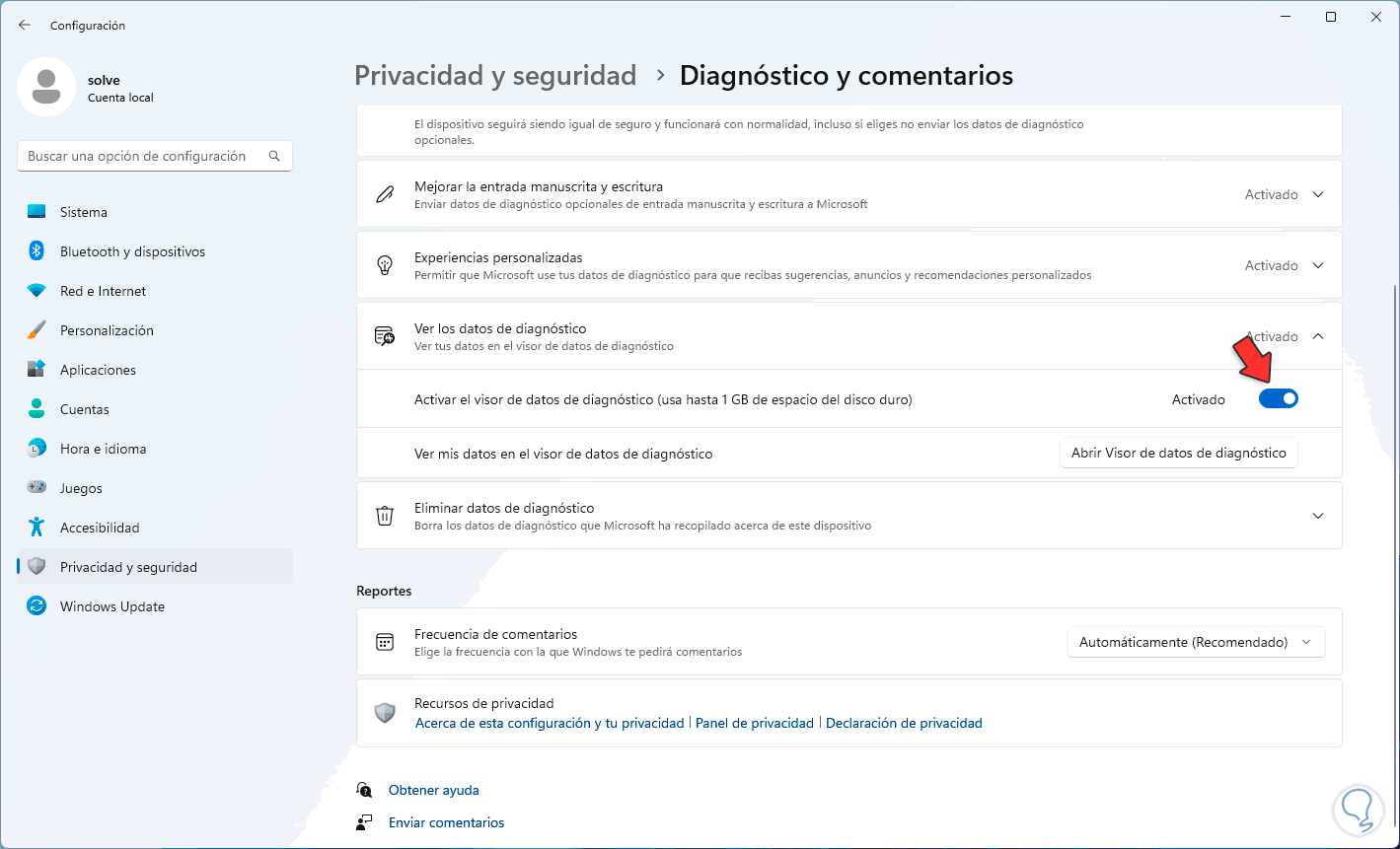The height and width of the screenshot is (849, 1400).
Task: Click the Bluetooth icon in sidebar
Action: click(x=37, y=251)
